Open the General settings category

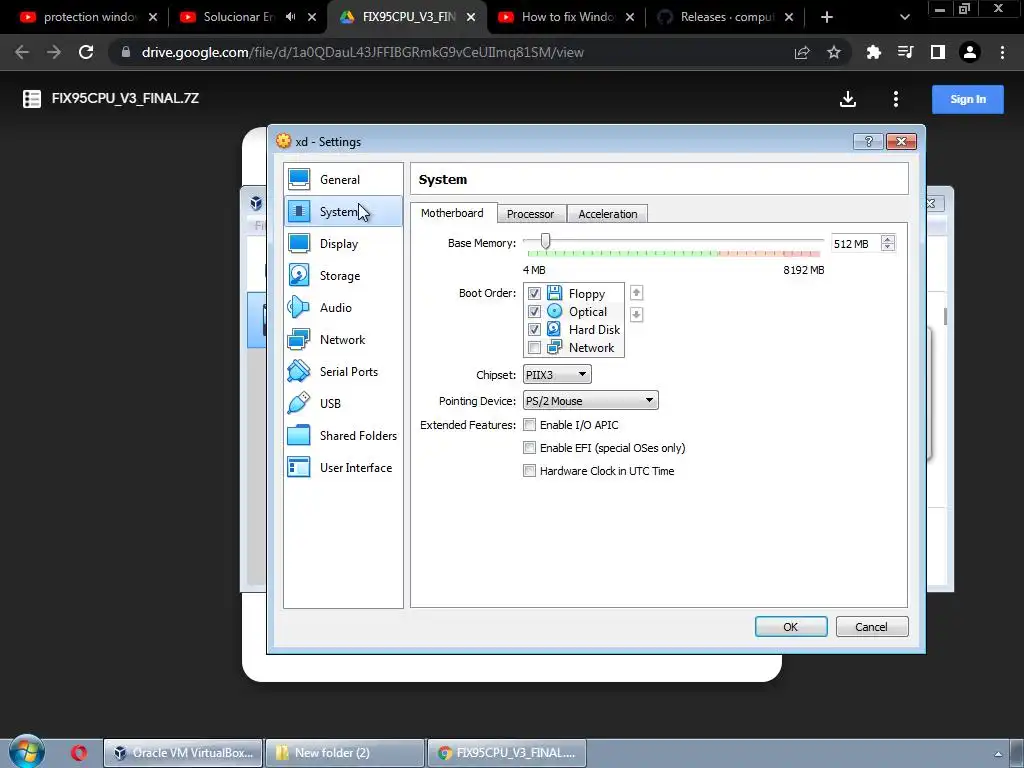(x=343, y=180)
